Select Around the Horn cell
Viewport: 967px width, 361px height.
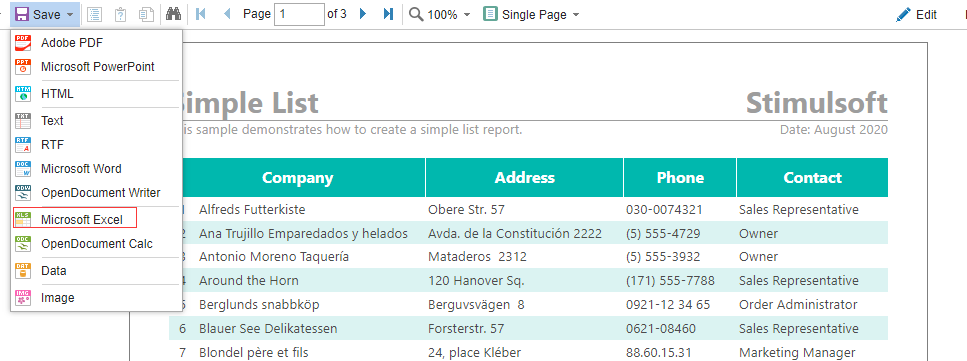coord(249,281)
